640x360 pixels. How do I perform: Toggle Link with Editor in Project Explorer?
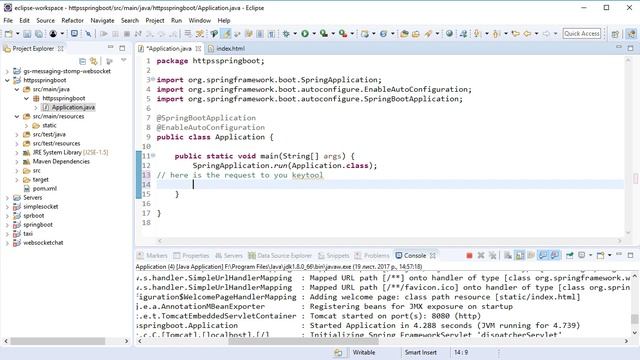(x=94, y=61)
